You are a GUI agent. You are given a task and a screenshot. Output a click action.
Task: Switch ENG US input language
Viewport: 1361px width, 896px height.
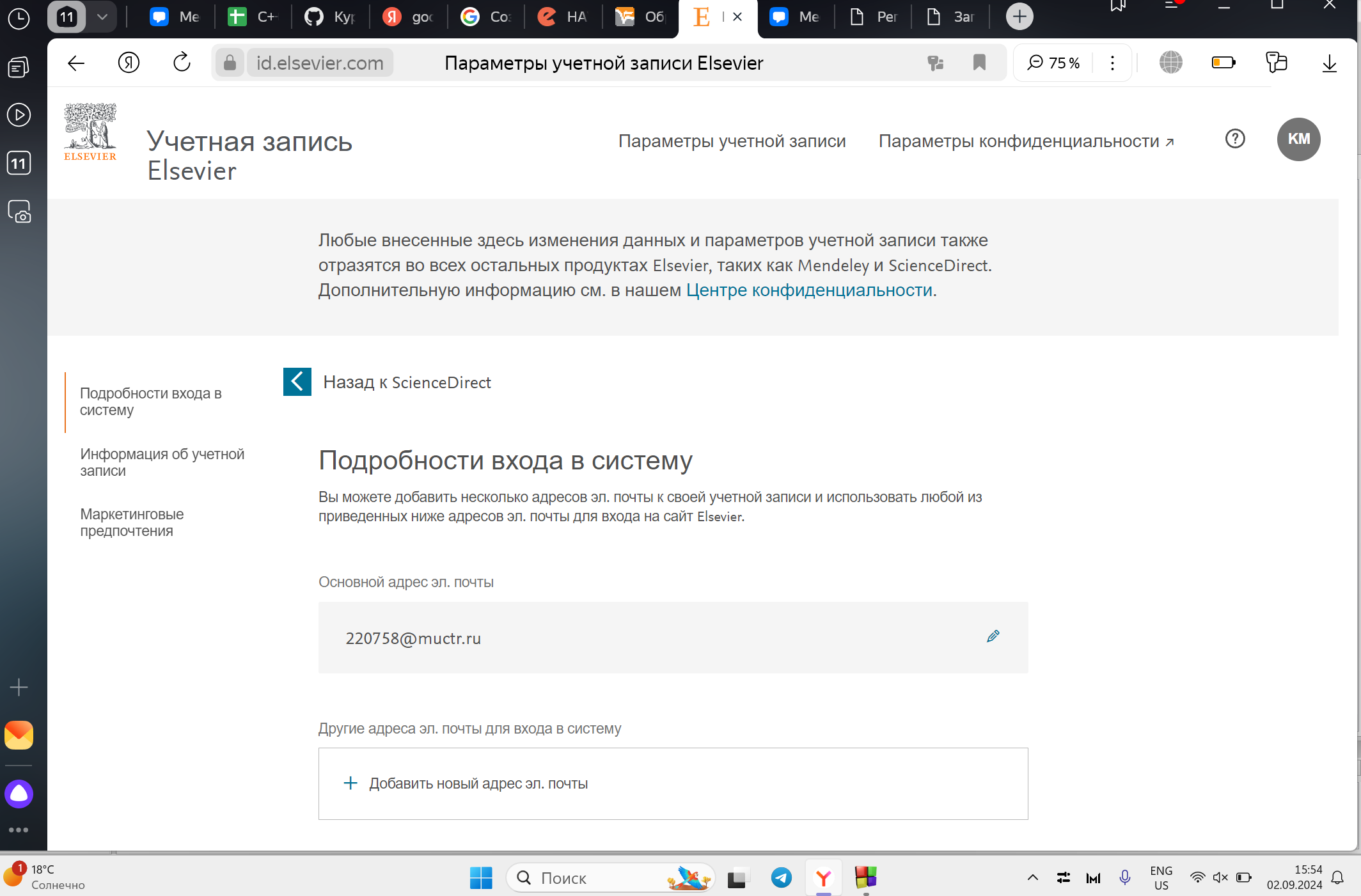tap(1161, 878)
